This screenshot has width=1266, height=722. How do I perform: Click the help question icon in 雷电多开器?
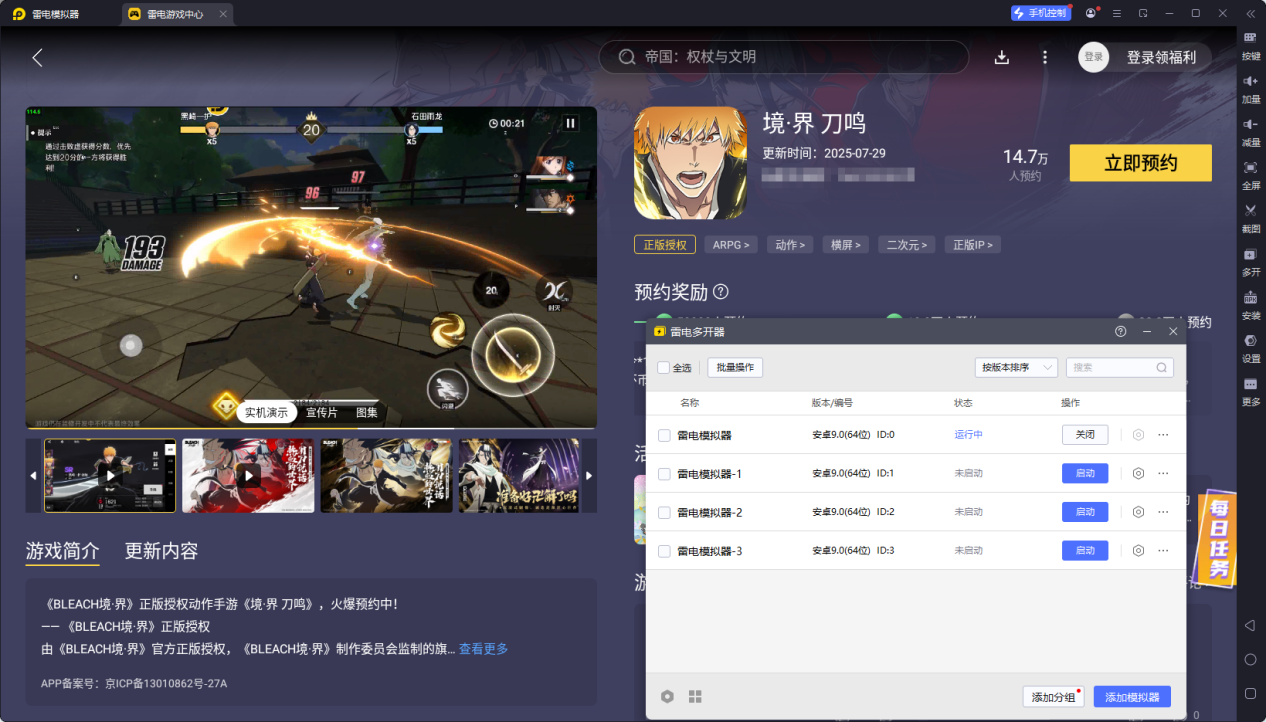[x=1120, y=331]
